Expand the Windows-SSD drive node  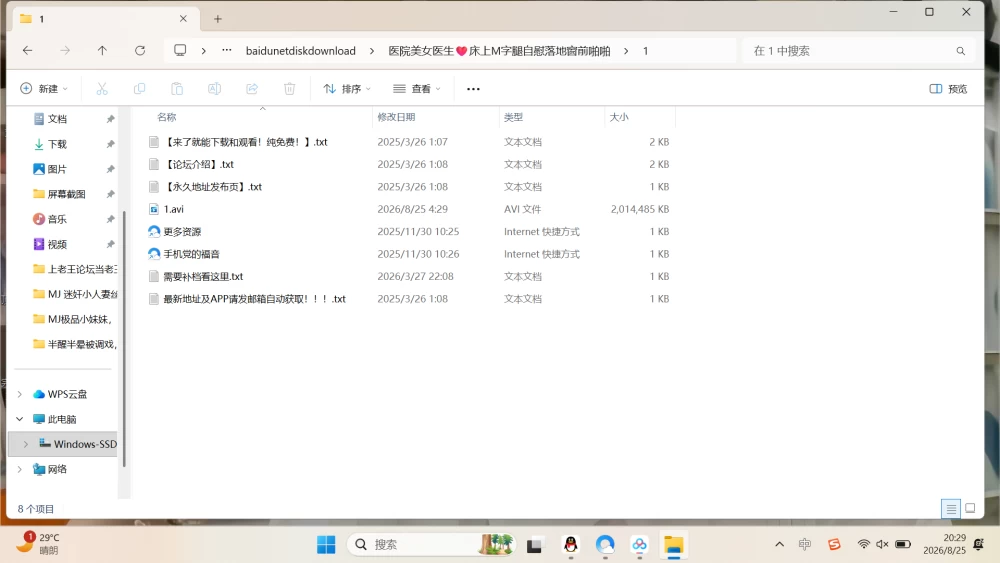(26, 444)
